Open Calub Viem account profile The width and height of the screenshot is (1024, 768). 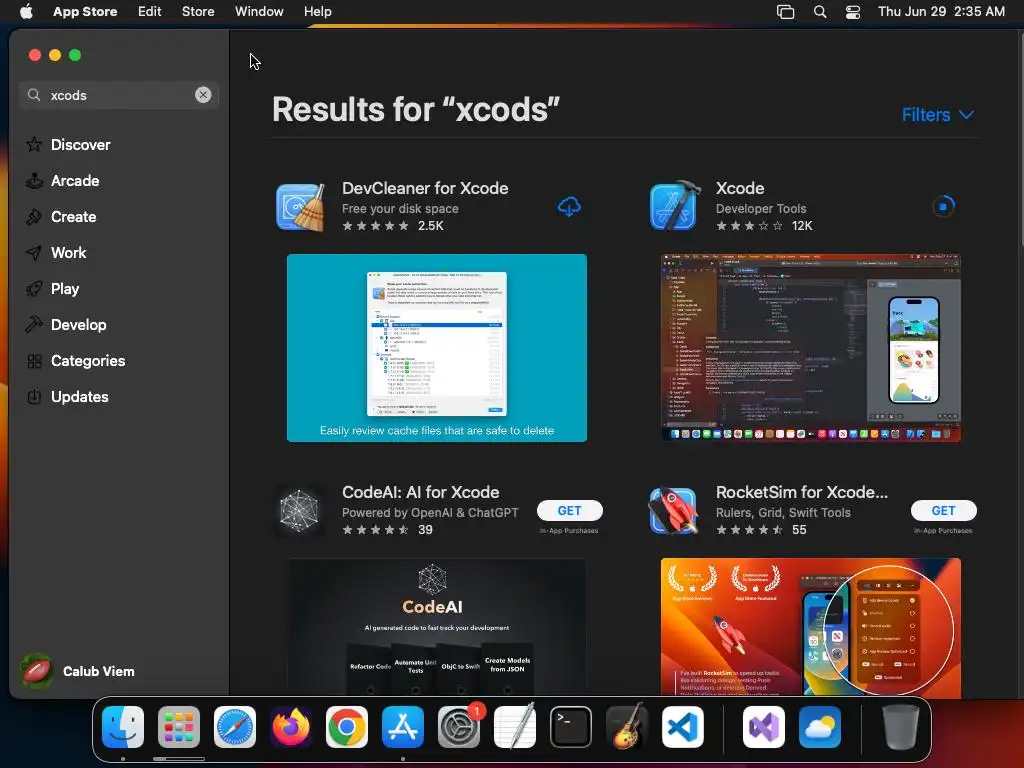click(78, 671)
